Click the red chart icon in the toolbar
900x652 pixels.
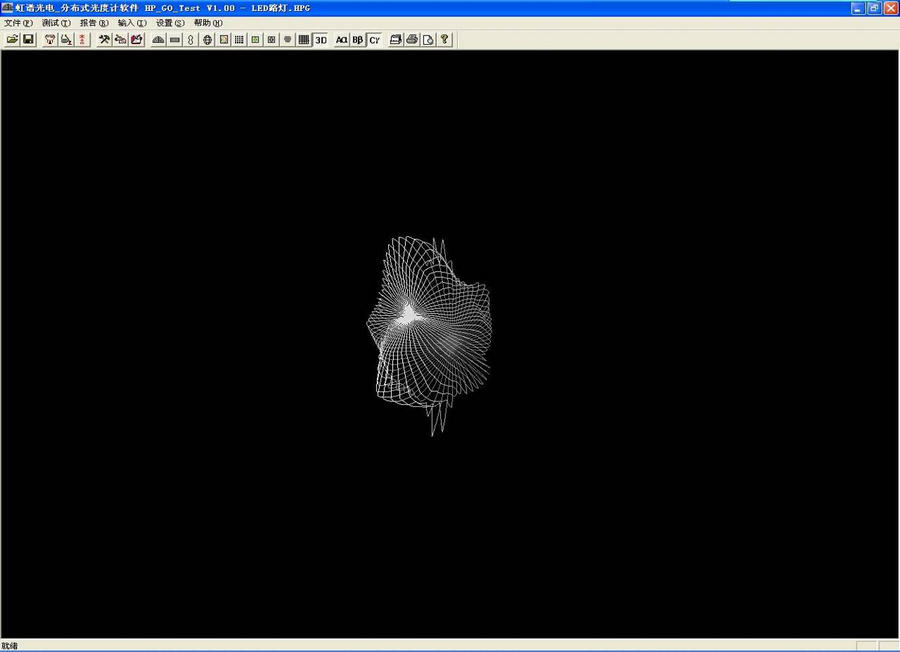click(137, 40)
